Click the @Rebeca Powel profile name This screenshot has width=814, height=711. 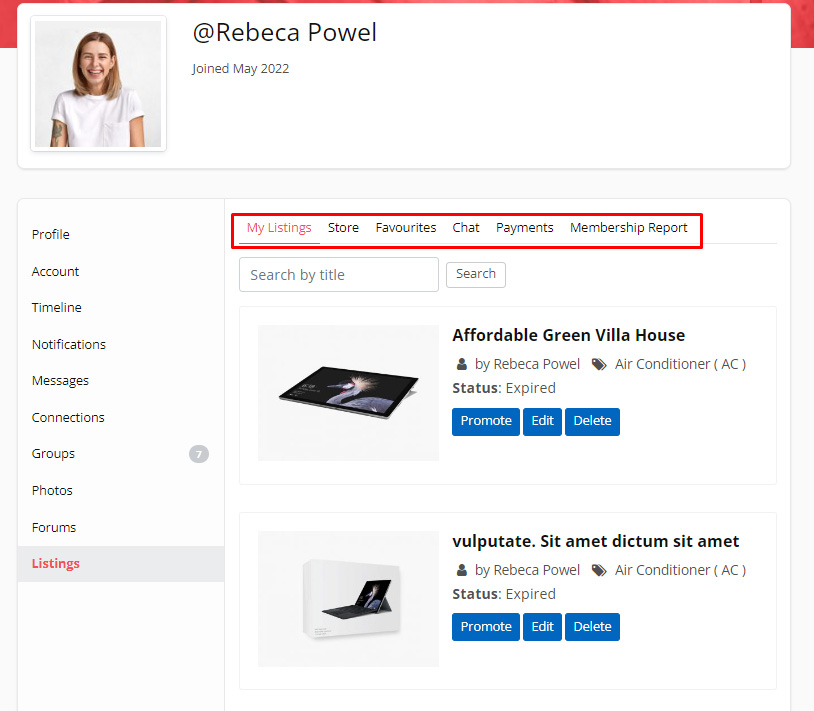[x=284, y=32]
